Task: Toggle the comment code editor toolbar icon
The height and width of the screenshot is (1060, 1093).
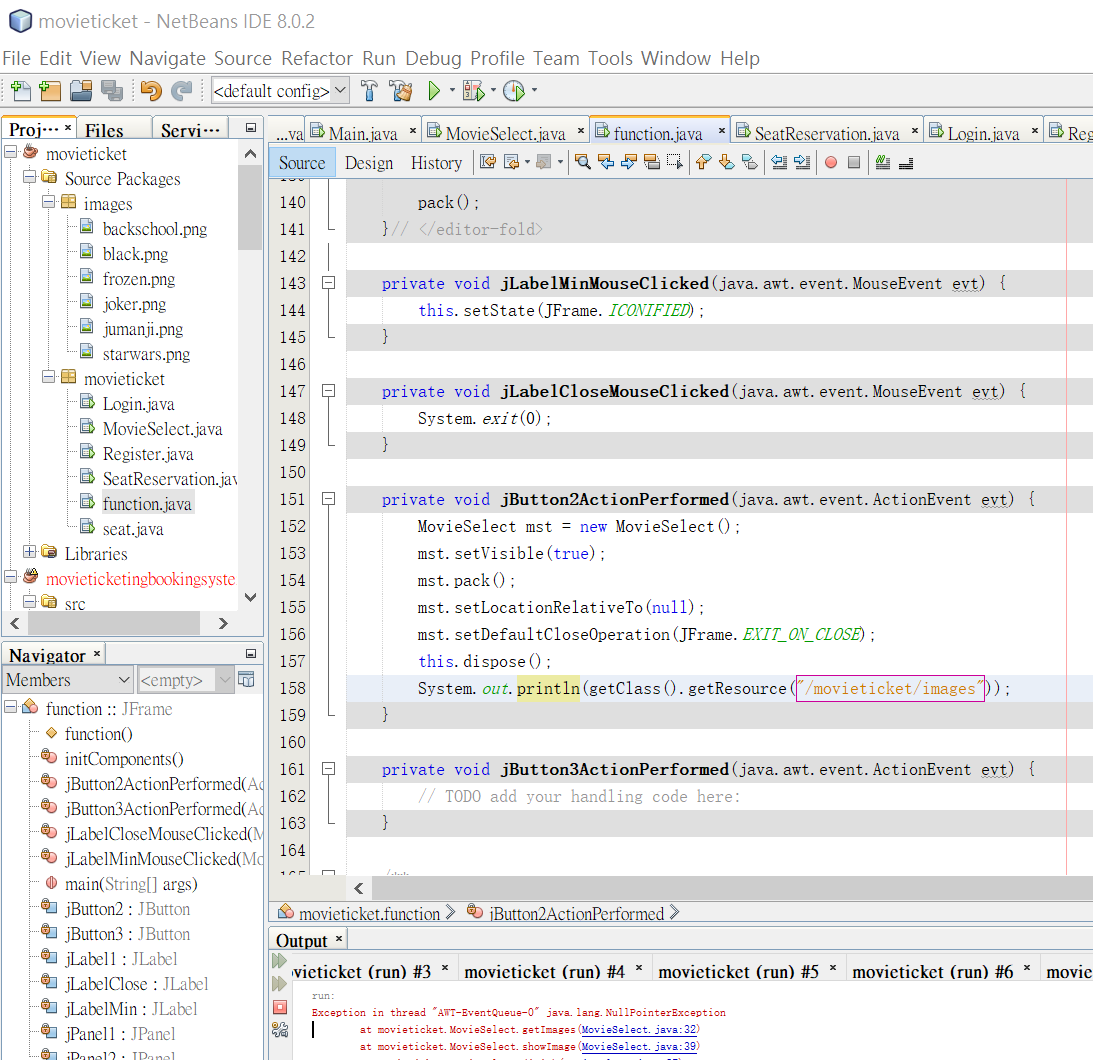Action: tap(882, 162)
